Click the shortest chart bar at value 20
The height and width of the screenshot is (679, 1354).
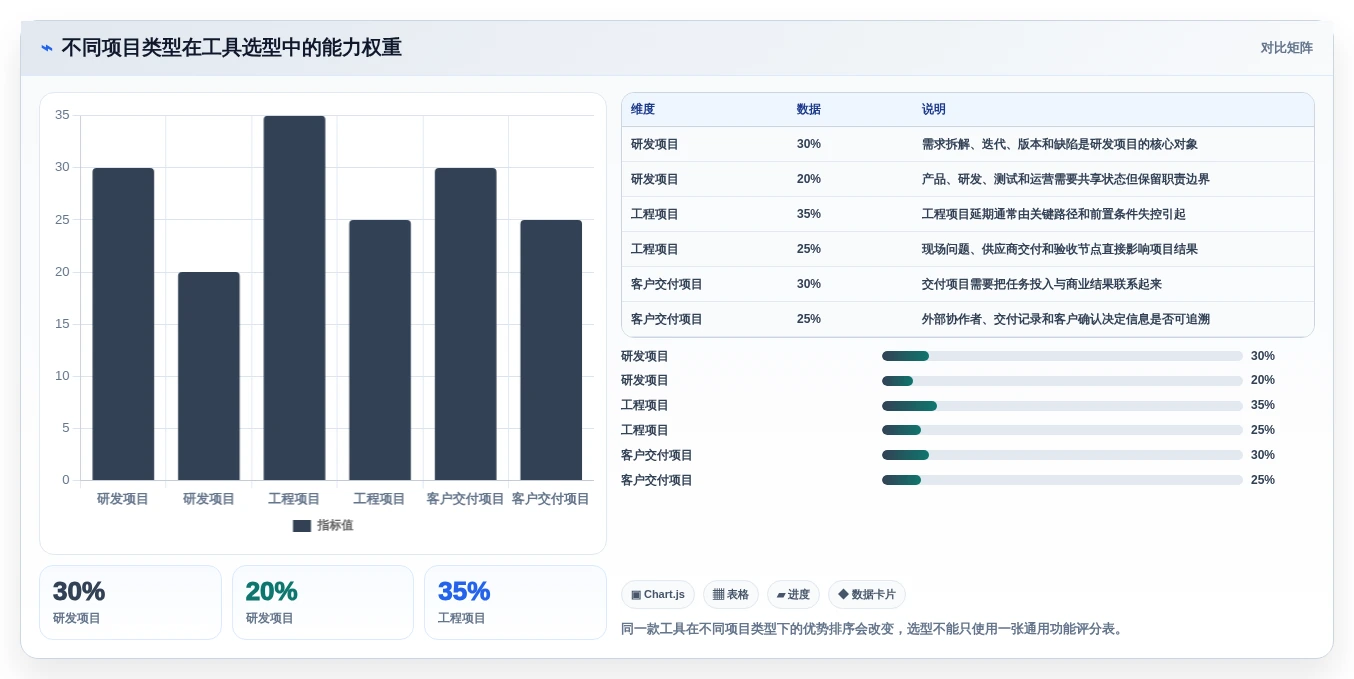(x=209, y=376)
